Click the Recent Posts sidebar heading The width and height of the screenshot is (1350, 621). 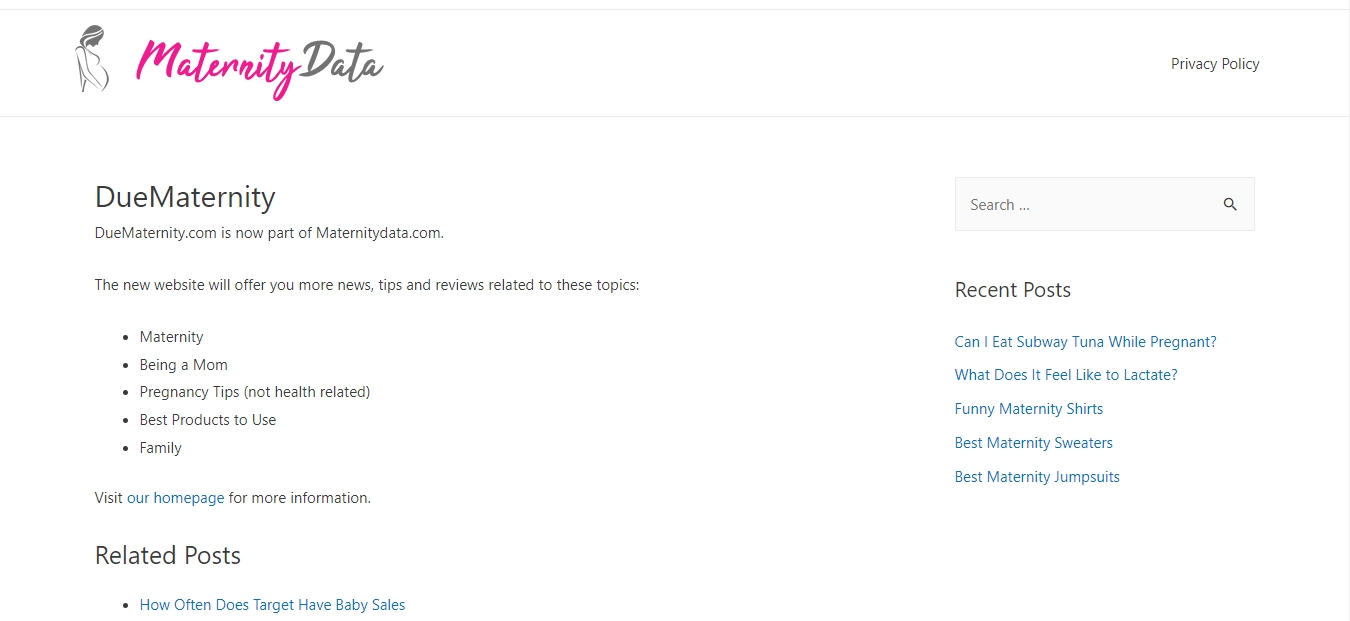point(1013,290)
